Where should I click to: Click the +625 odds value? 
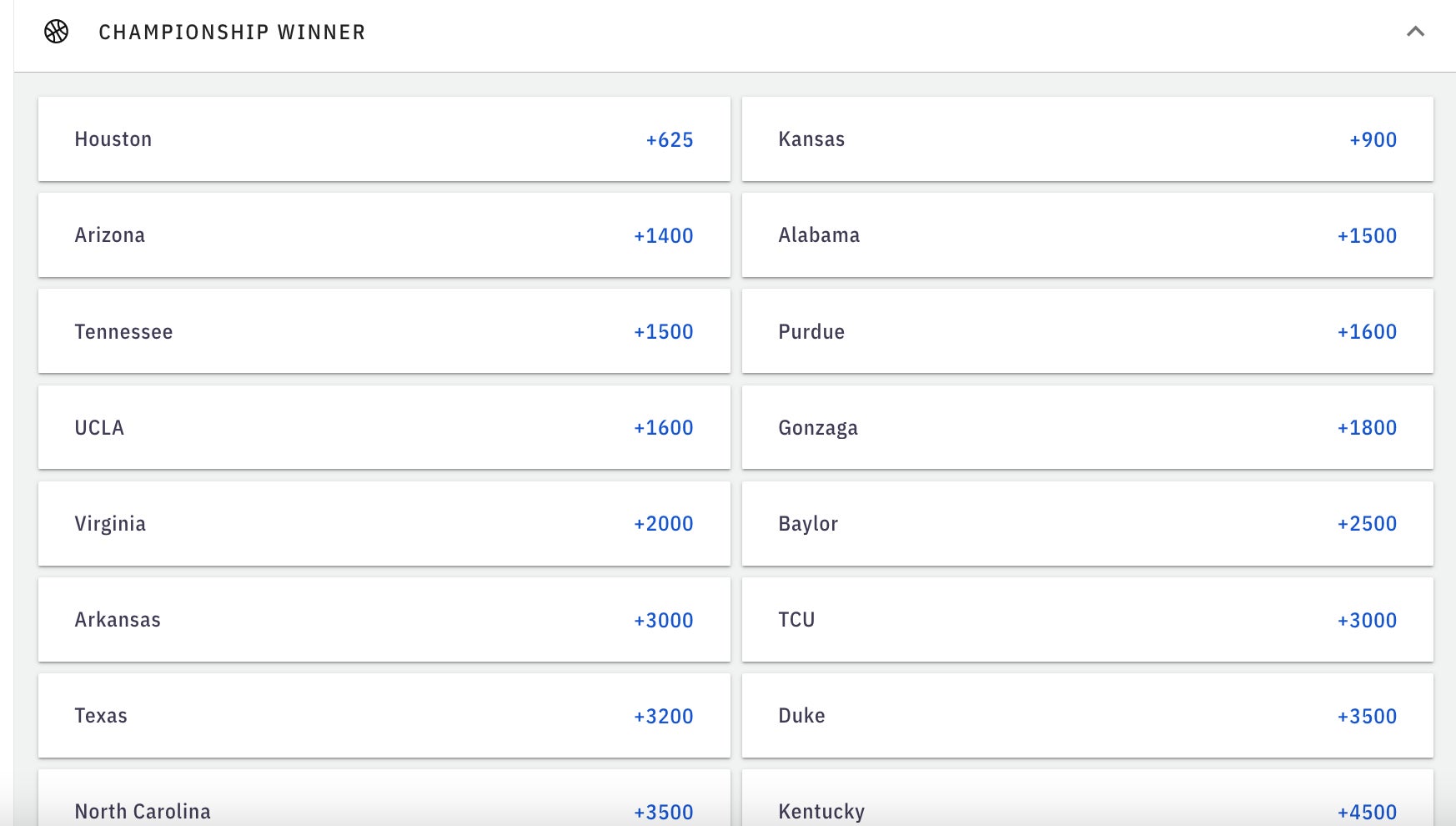click(669, 140)
